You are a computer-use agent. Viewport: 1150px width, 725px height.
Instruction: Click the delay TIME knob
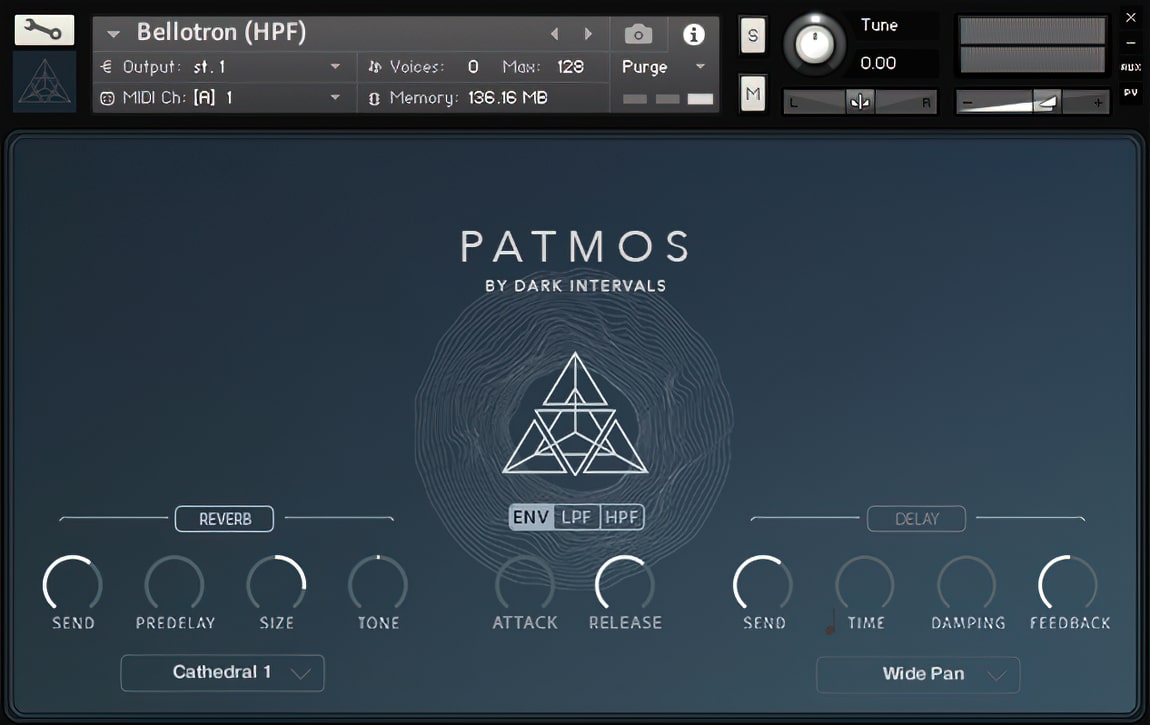(865, 584)
